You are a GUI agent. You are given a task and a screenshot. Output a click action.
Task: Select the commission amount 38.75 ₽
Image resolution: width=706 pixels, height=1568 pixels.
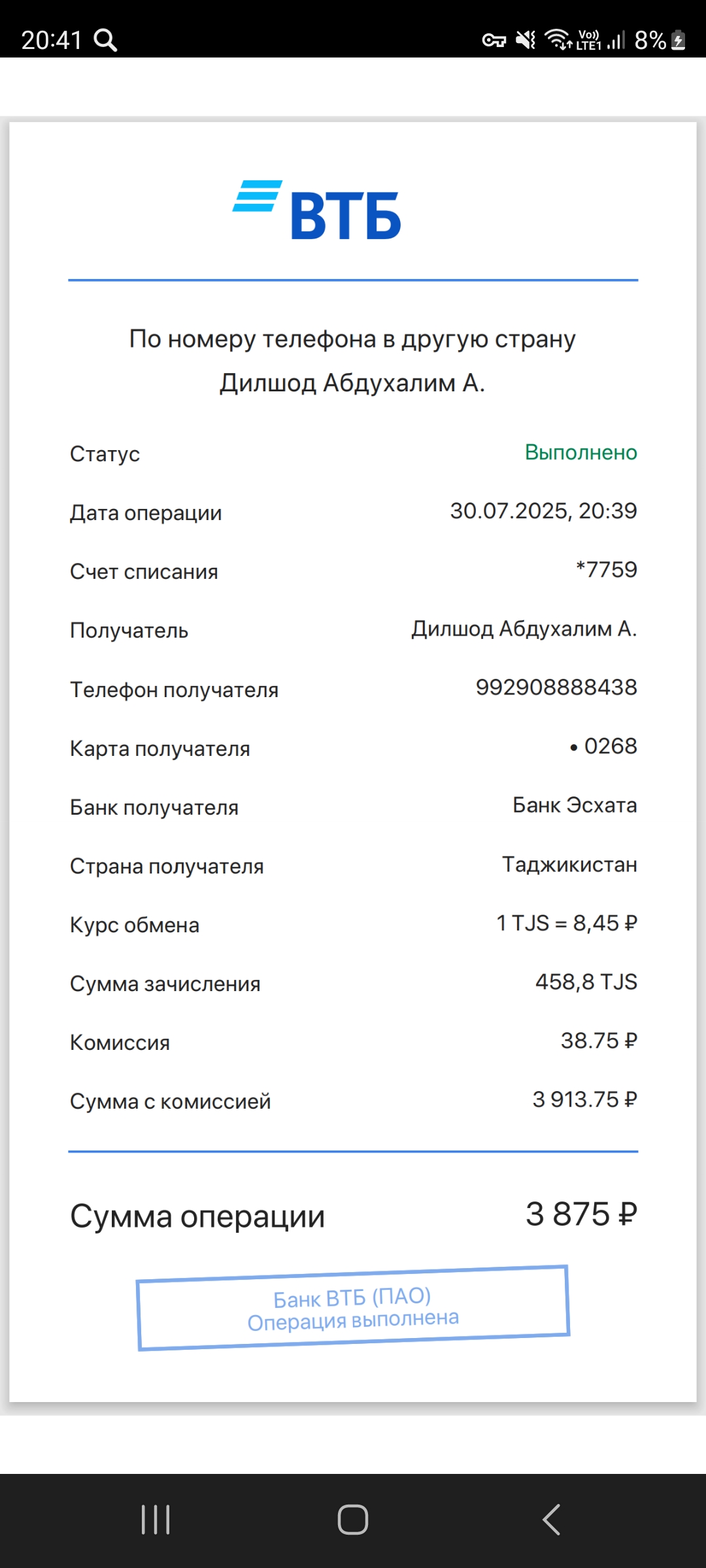pyautogui.click(x=599, y=1041)
